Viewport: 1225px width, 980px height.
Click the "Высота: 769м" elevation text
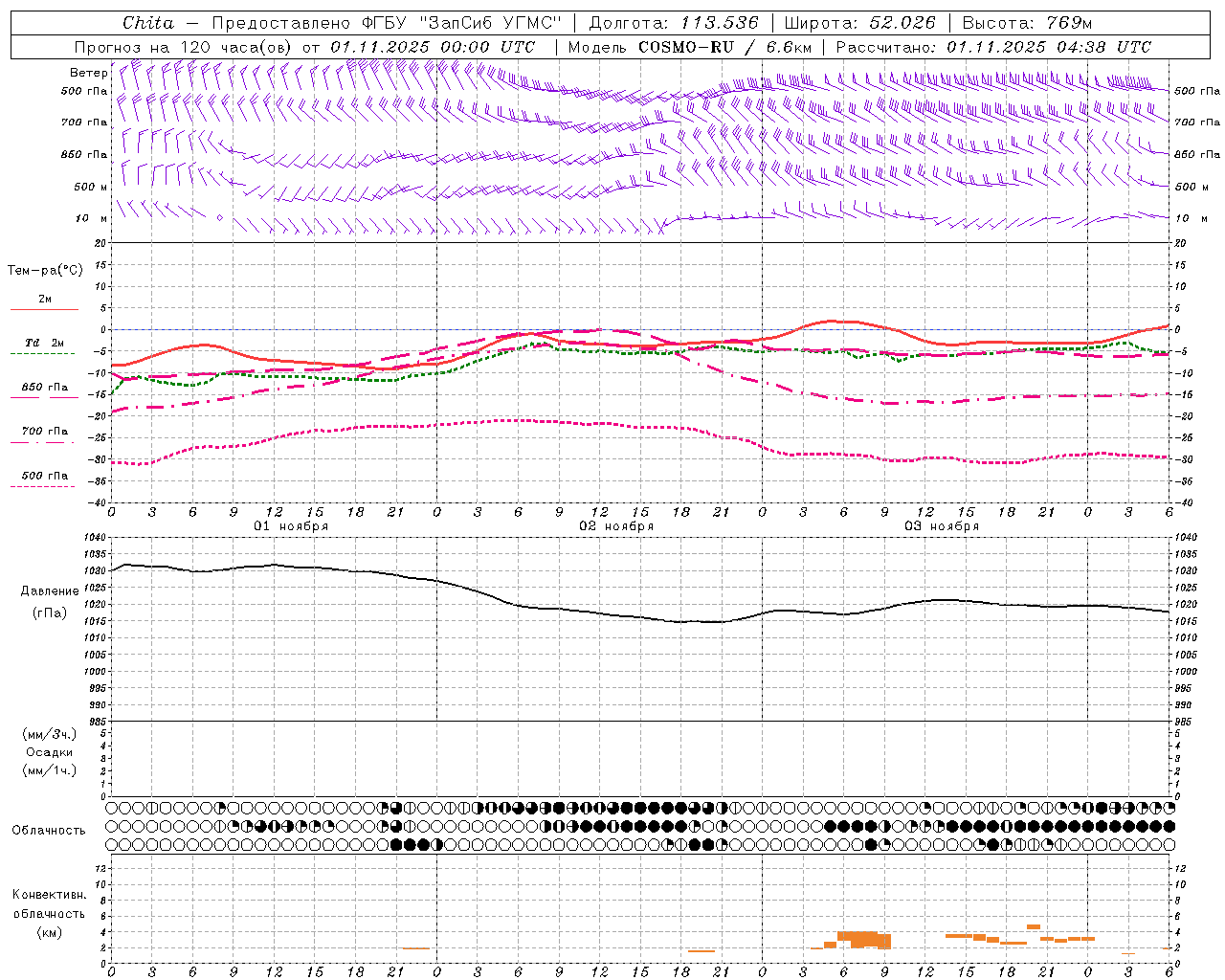pos(1027,23)
